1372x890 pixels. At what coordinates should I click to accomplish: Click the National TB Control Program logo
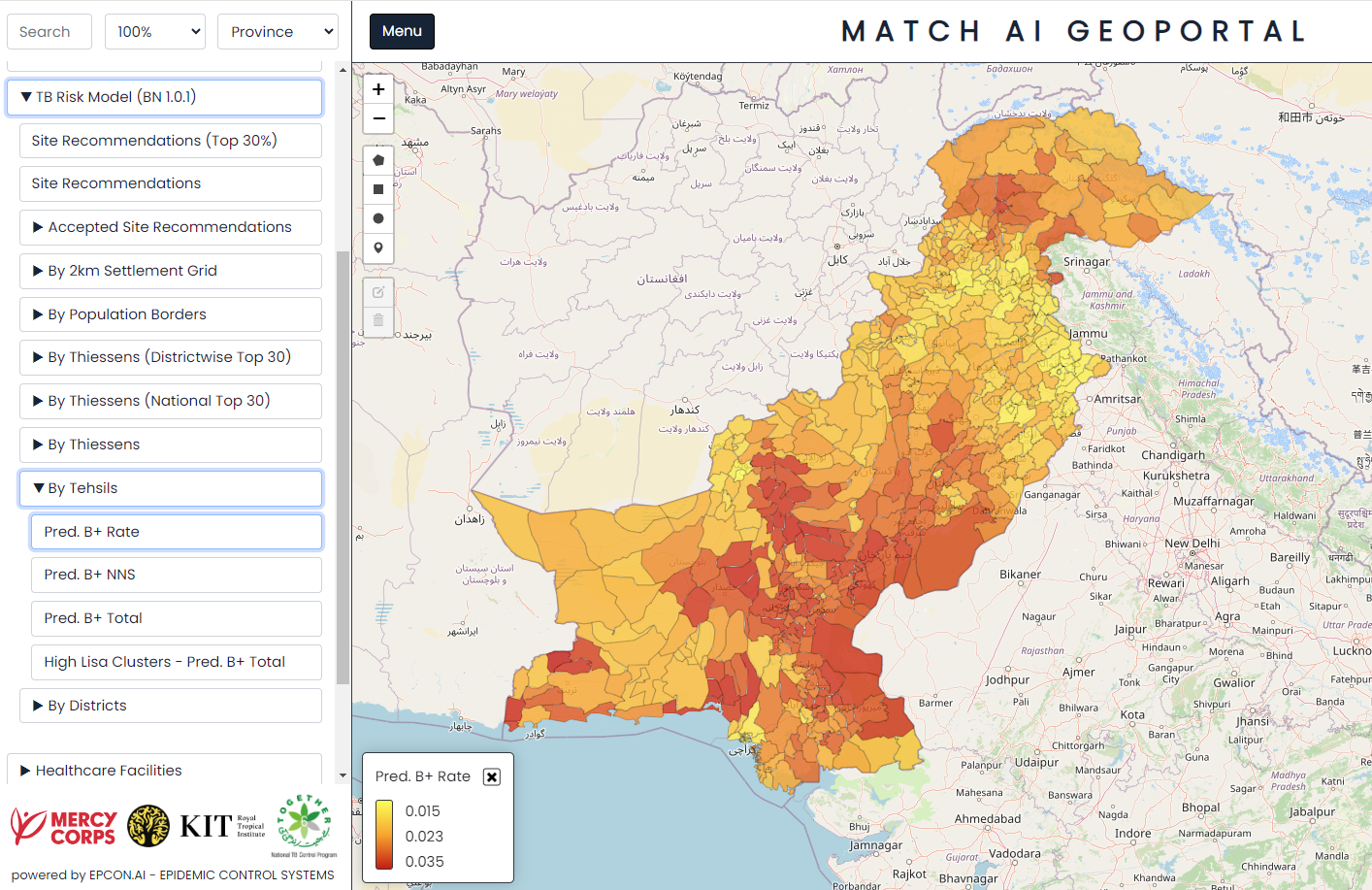pos(305,825)
